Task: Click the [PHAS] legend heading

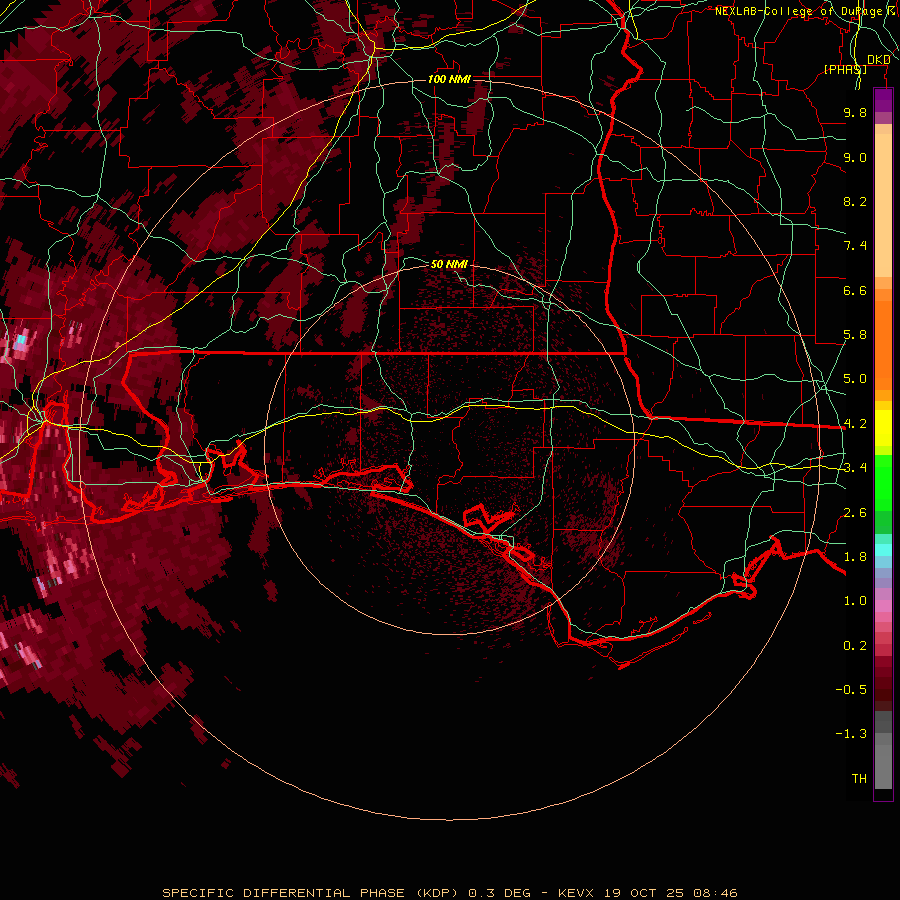Action: [845, 69]
